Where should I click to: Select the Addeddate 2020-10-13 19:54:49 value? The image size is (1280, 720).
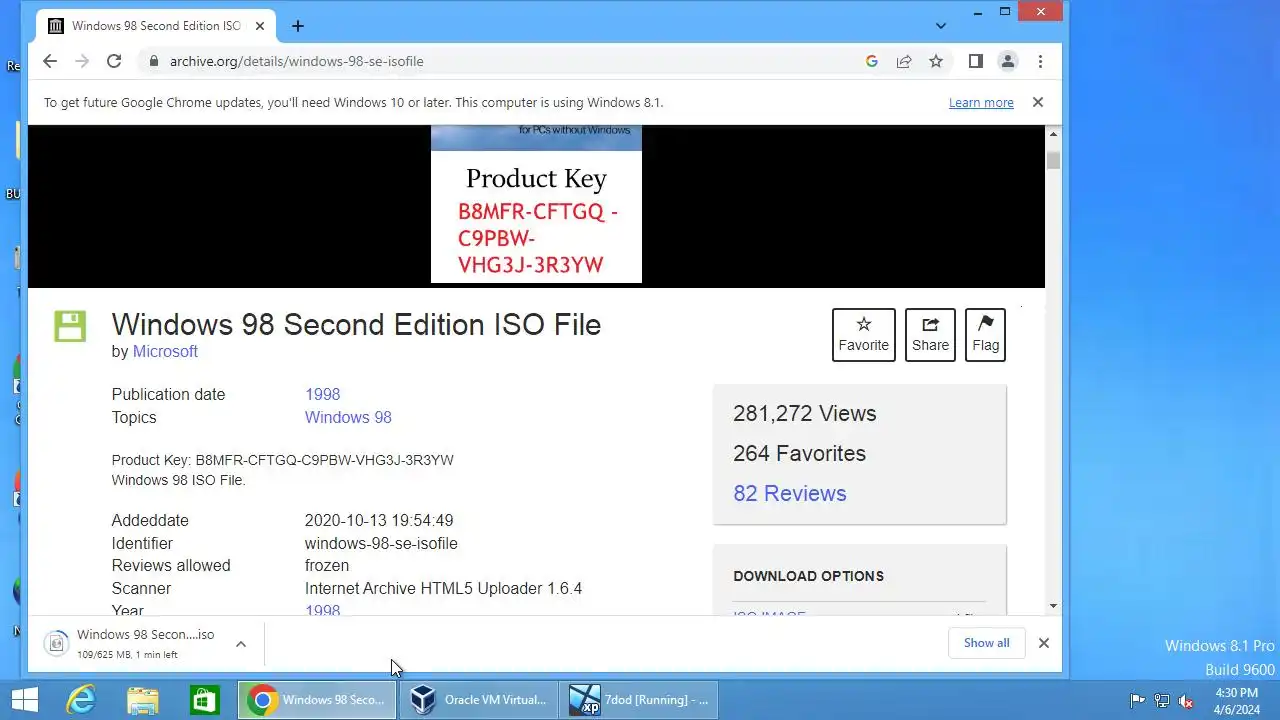tap(379, 520)
